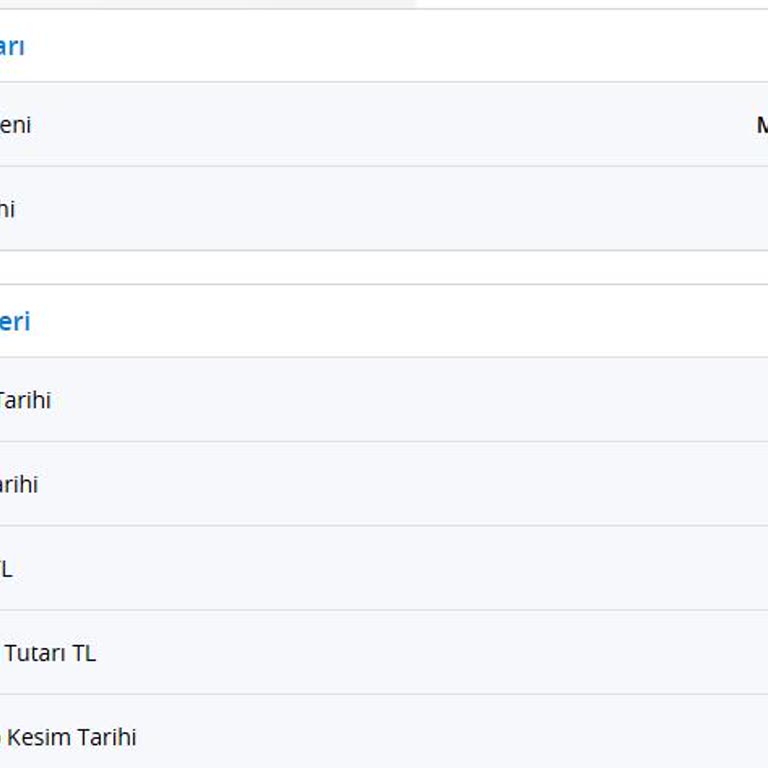Screen dimensions: 768x768
Task: Click the blue section heading ending in "arı"
Action: [12, 47]
